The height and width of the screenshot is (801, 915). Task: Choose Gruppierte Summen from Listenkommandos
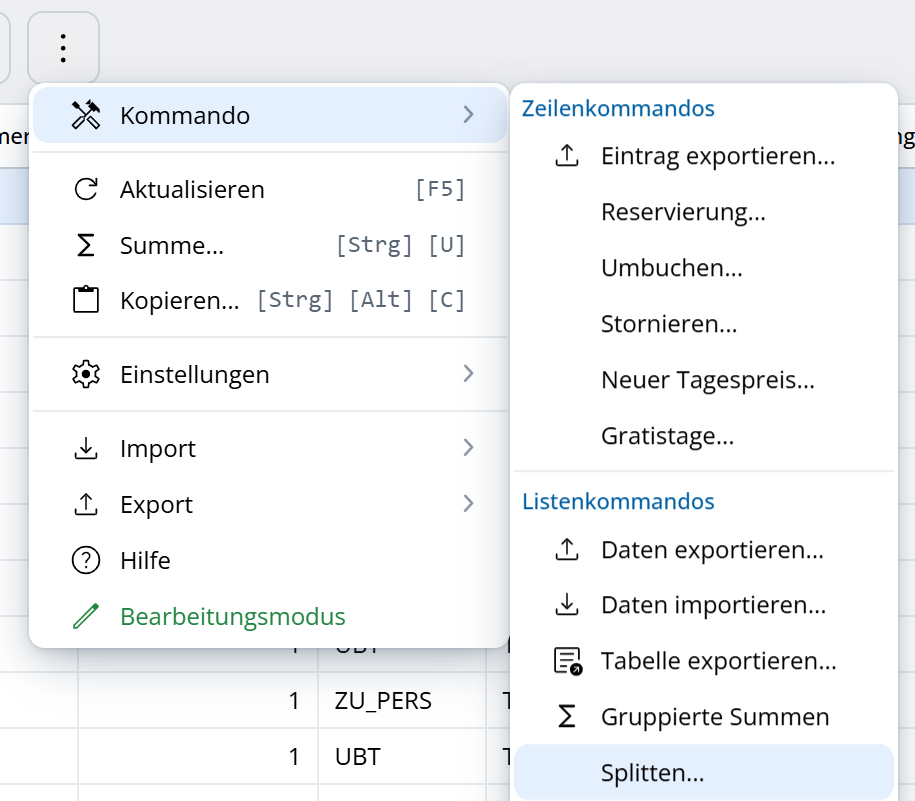pyautogui.click(x=715, y=717)
